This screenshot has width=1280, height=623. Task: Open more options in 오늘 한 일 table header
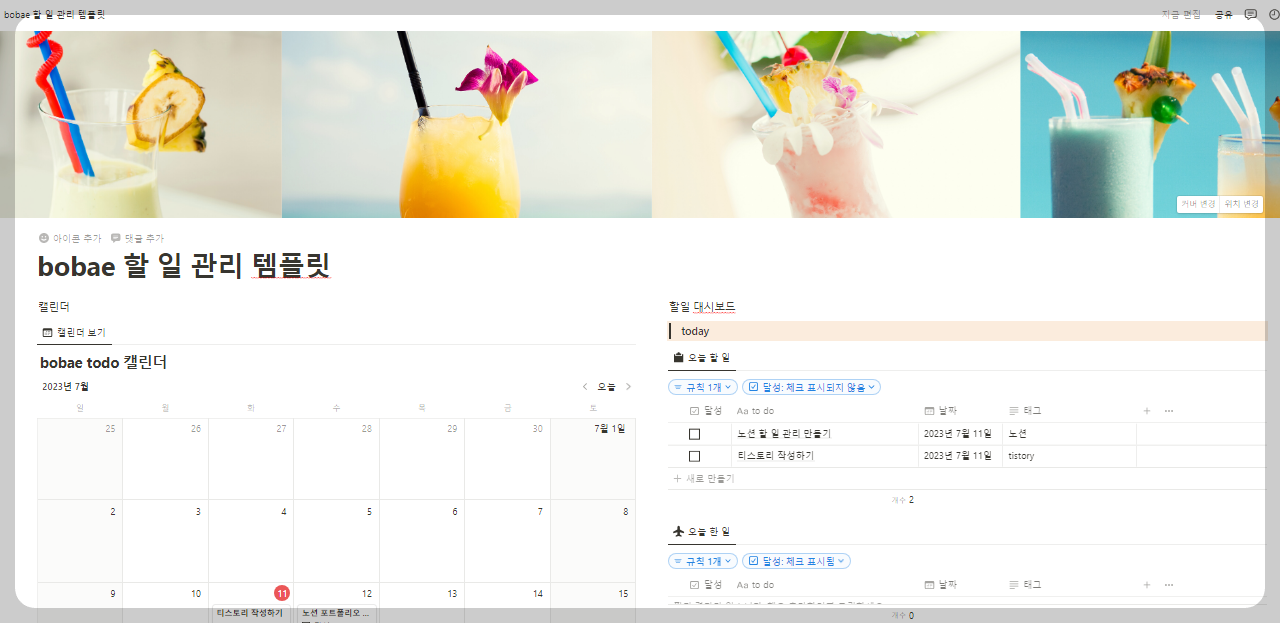tap(1169, 585)
